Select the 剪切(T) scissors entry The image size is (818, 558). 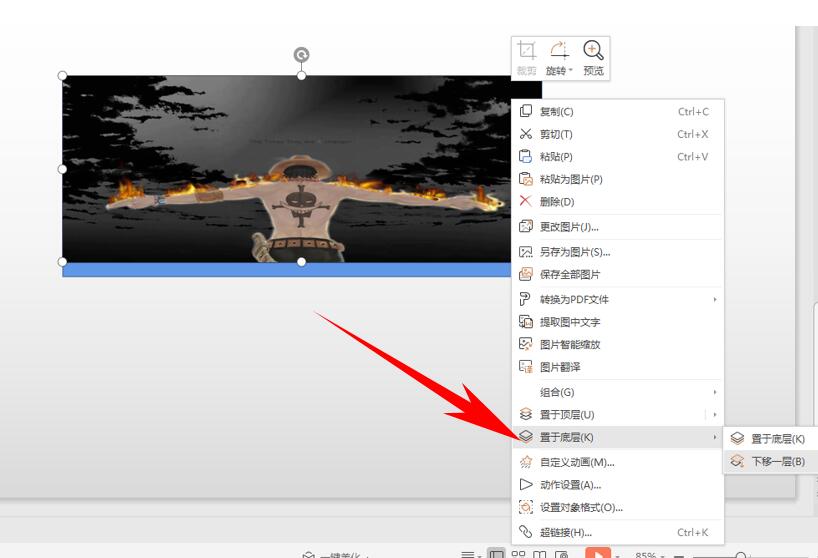[617, 134]
